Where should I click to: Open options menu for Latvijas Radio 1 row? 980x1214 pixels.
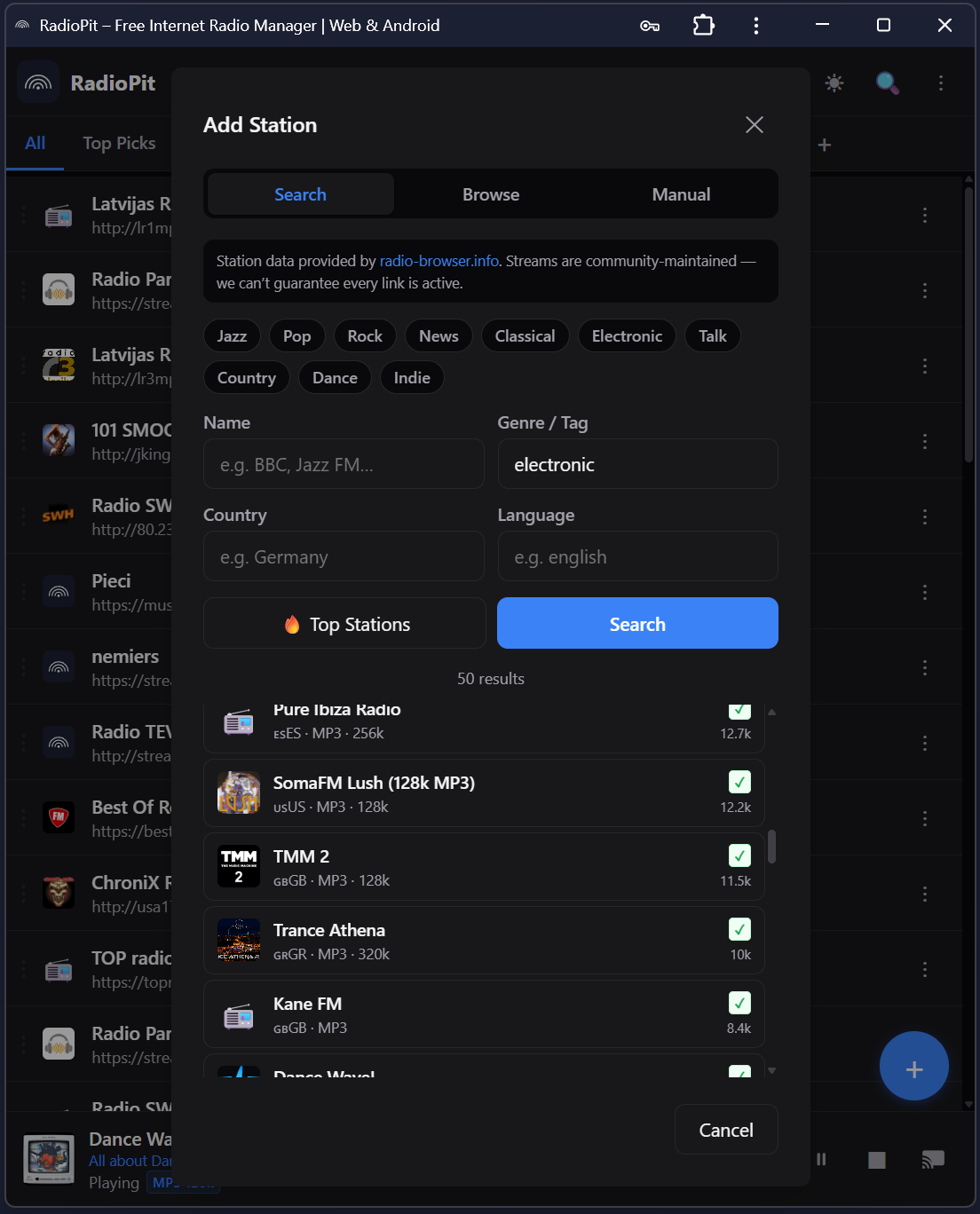(924, 216)
